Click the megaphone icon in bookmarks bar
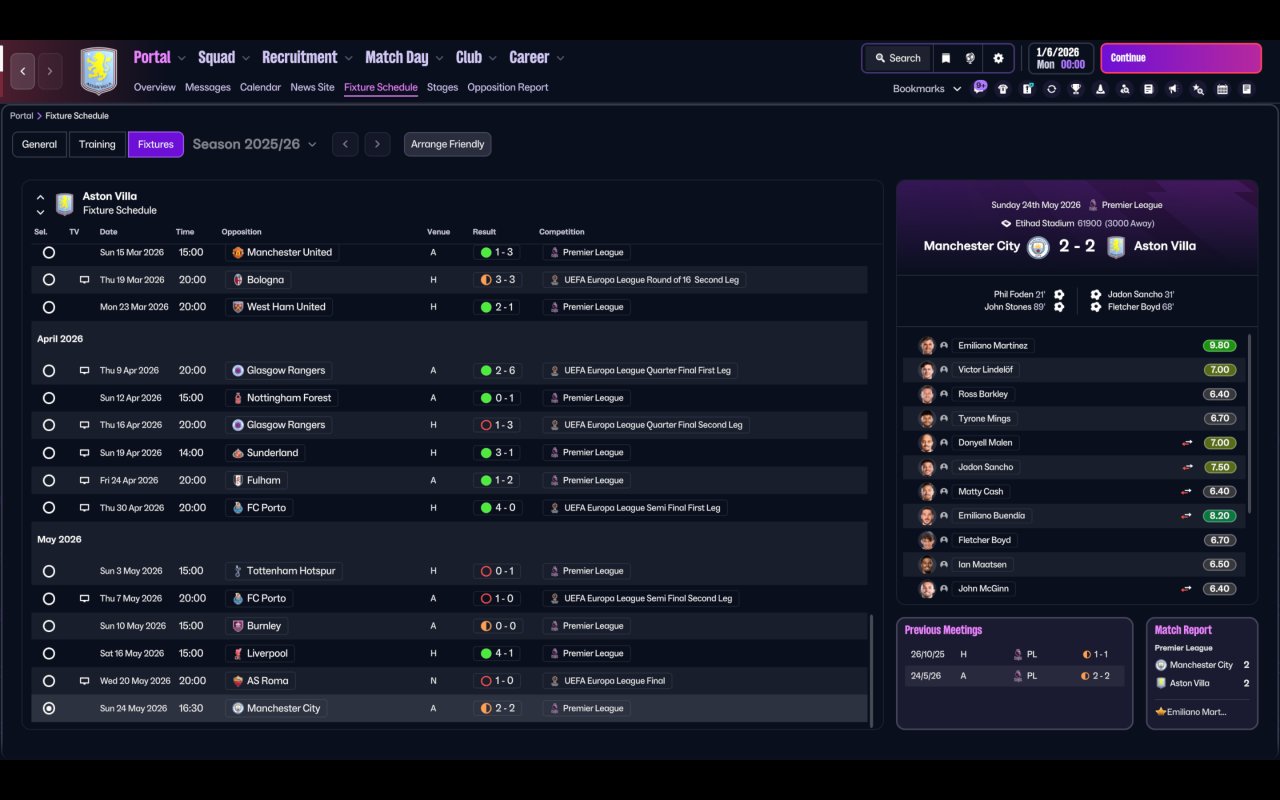 coord(1173,89)
